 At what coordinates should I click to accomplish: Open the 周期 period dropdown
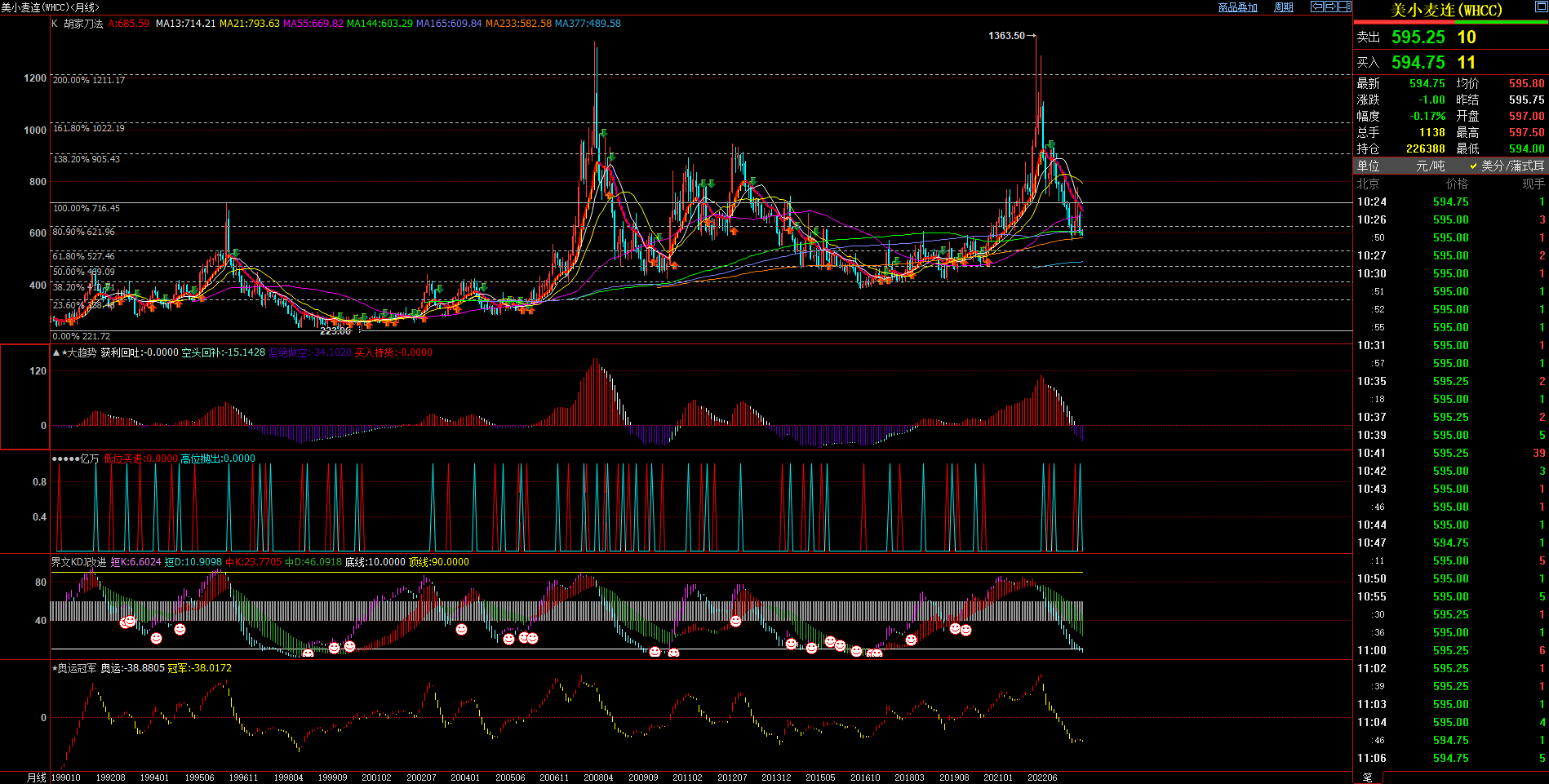coord(1284,7)
